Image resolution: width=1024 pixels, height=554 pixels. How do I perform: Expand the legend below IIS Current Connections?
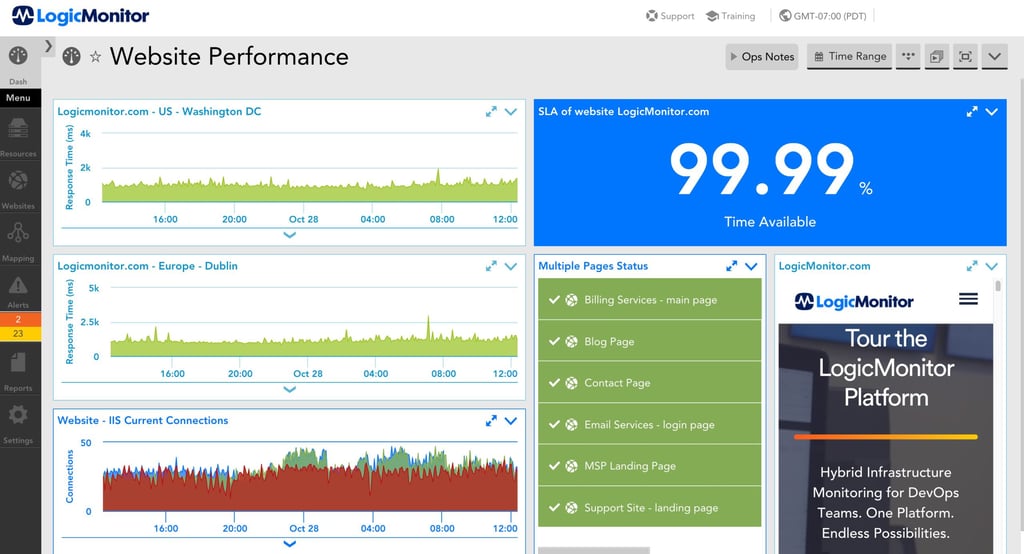click(290, 544)
